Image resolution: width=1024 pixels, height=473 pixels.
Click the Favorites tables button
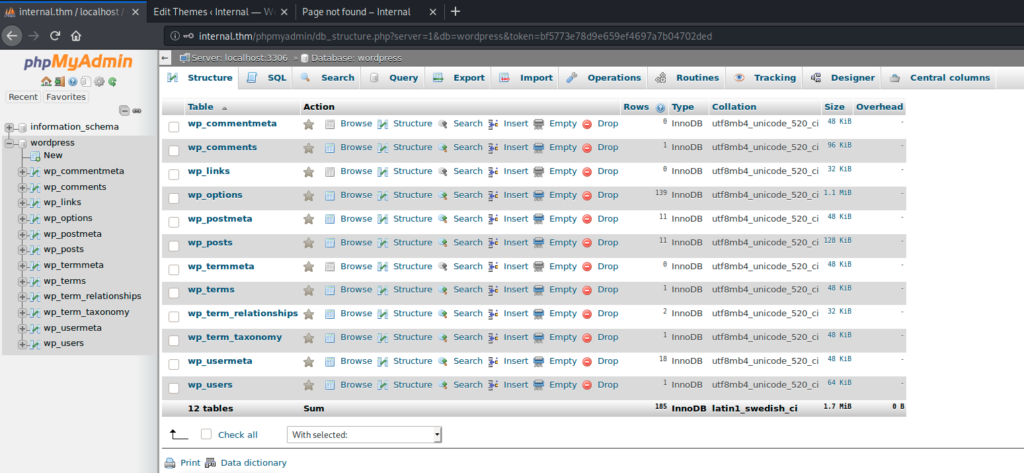coord(66,97)
